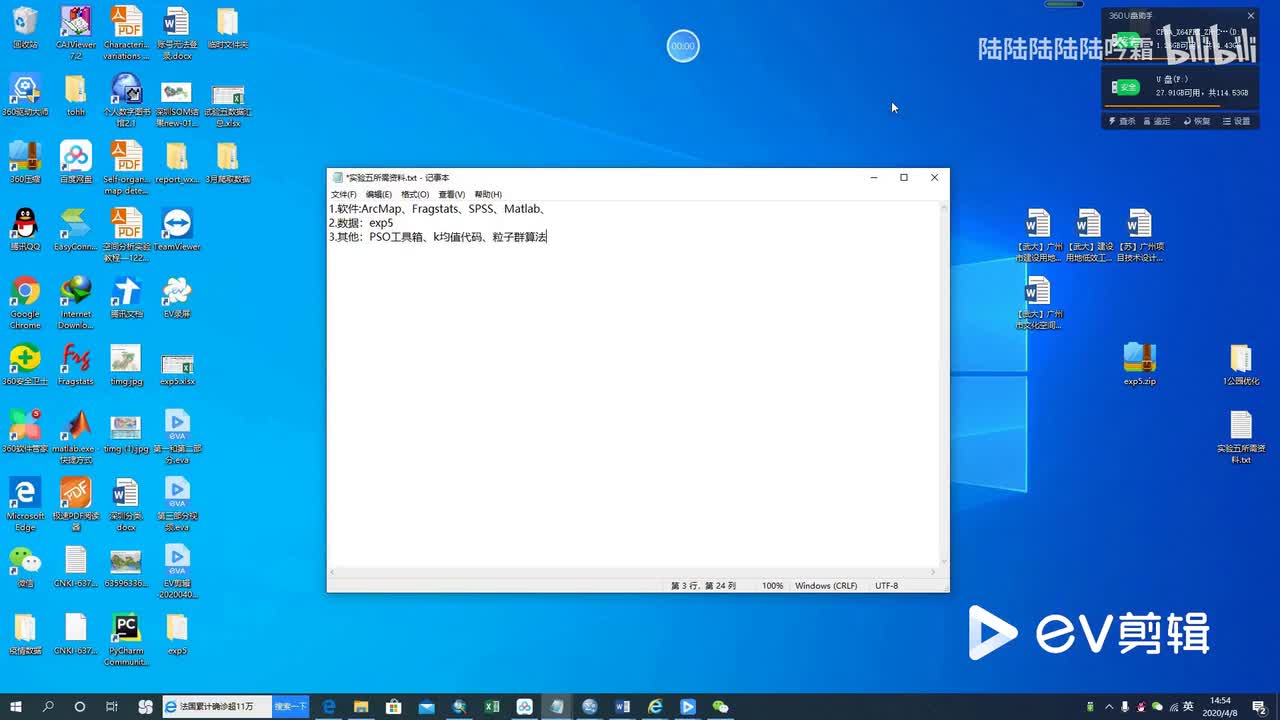Viewport: 1280px width, 720px height.
Task: Switch the 英 input method indicator
Action: (x=1188, y=707)
